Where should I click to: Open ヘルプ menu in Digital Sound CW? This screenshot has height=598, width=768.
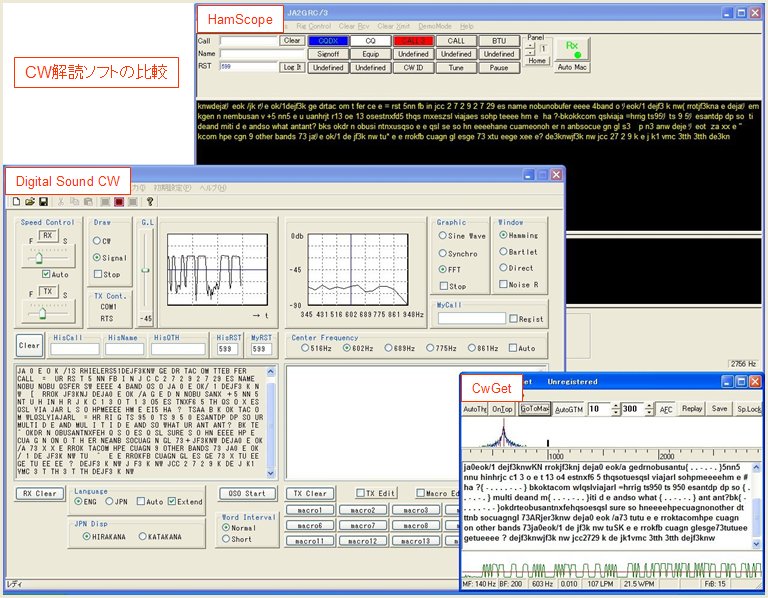[213, 188]
